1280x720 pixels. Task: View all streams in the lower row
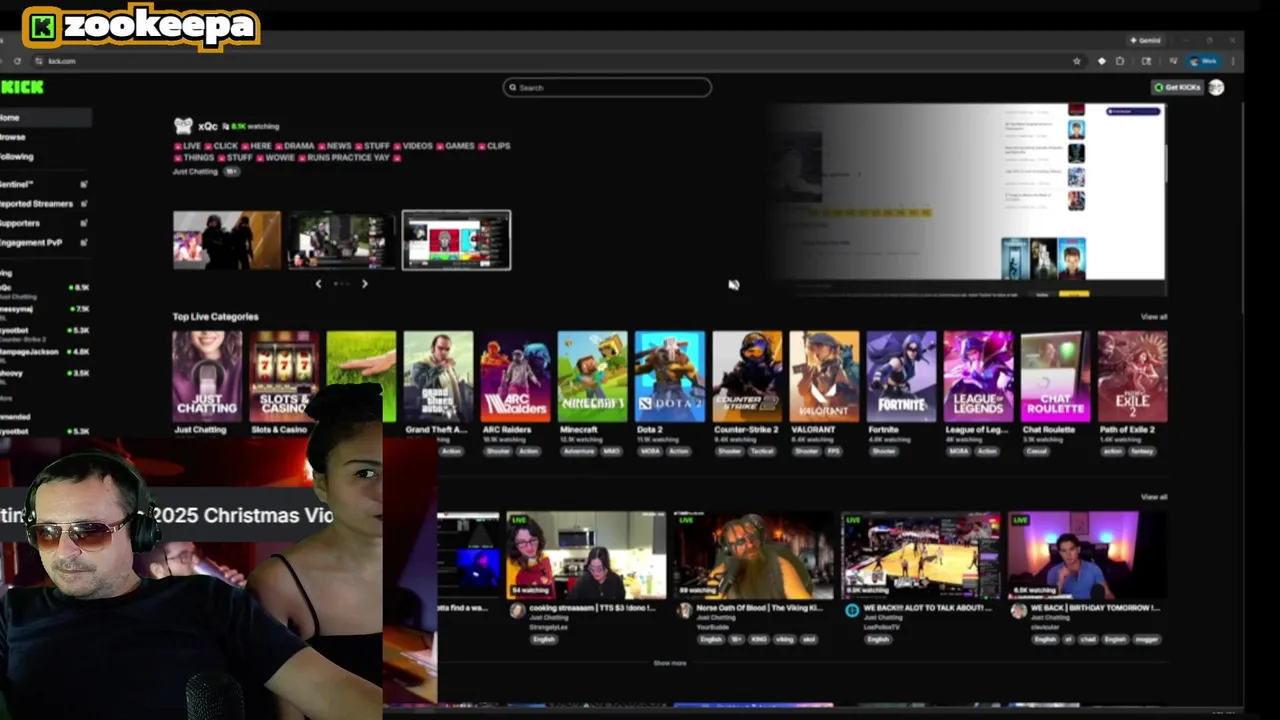click(x=1154, y=497)
